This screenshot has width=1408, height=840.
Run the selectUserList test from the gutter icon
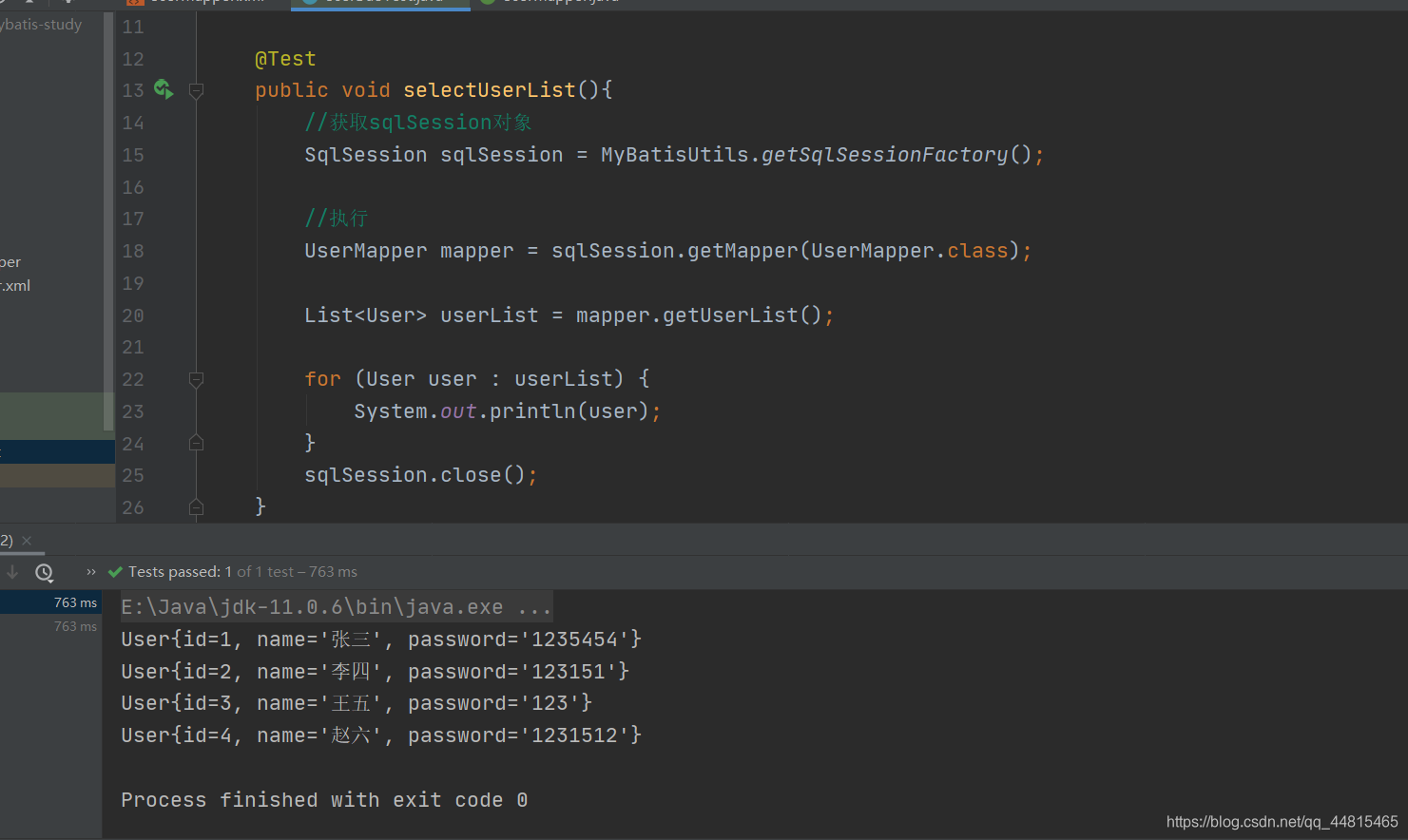[164, 89]
